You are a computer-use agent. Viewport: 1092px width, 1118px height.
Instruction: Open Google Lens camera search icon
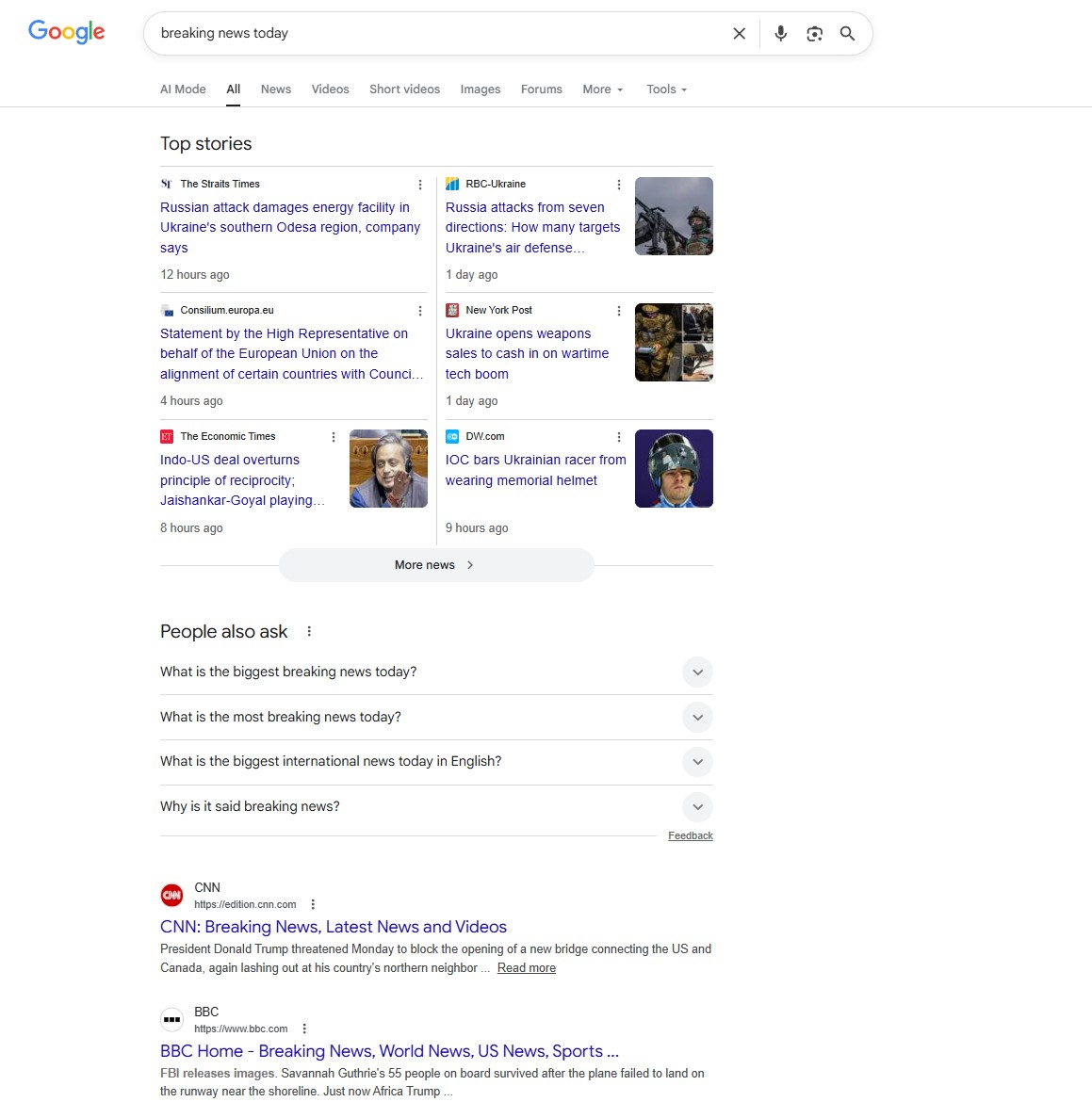tap(813, 33)
